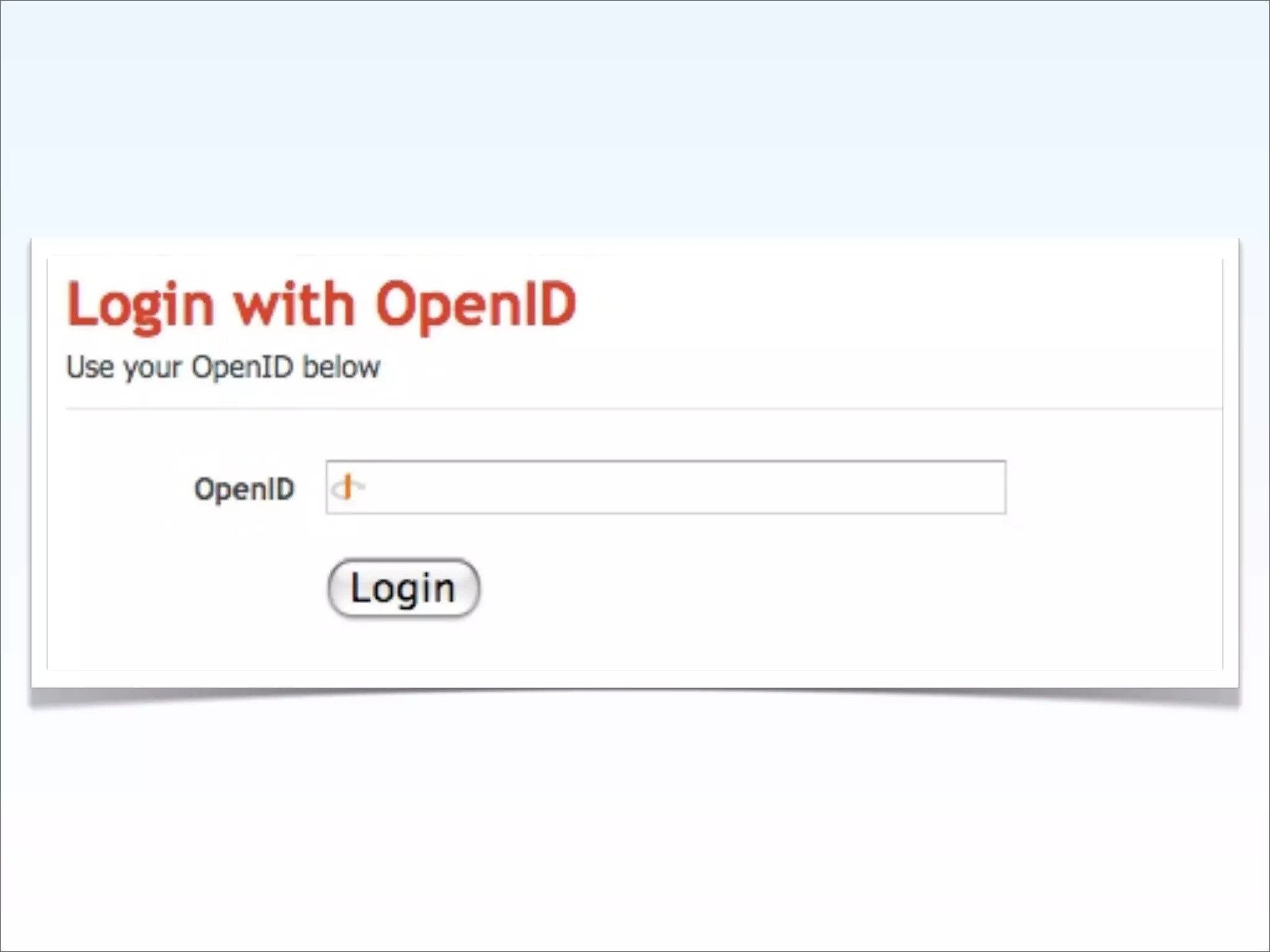
Task: Focus the OpenID text input field
Action: coord(665,487)
